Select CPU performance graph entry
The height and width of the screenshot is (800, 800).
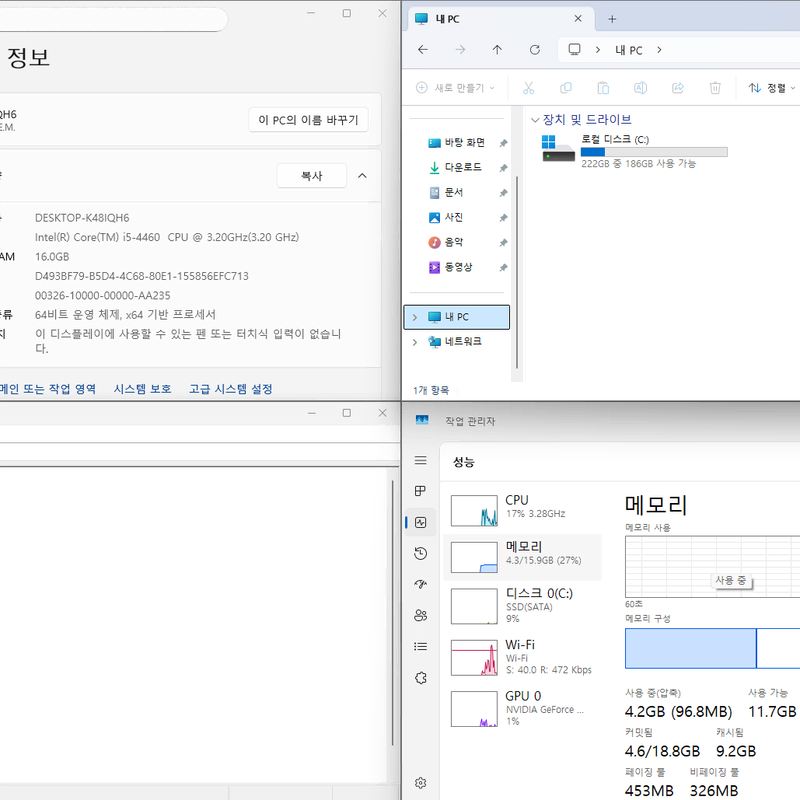point(522,510)
